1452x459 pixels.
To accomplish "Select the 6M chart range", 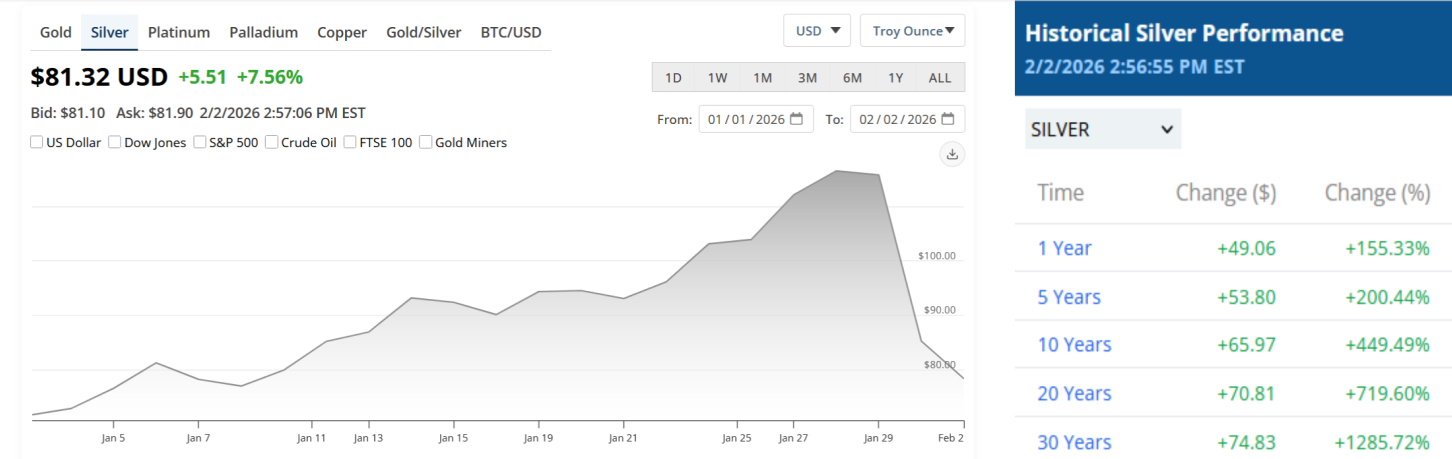I will coord(852,77).
